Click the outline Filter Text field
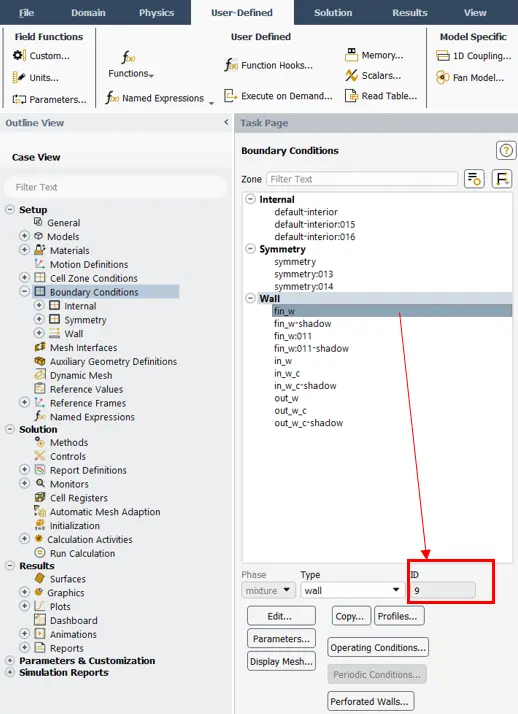This screenshot has width=518, height=714. (x=116, y=187)
